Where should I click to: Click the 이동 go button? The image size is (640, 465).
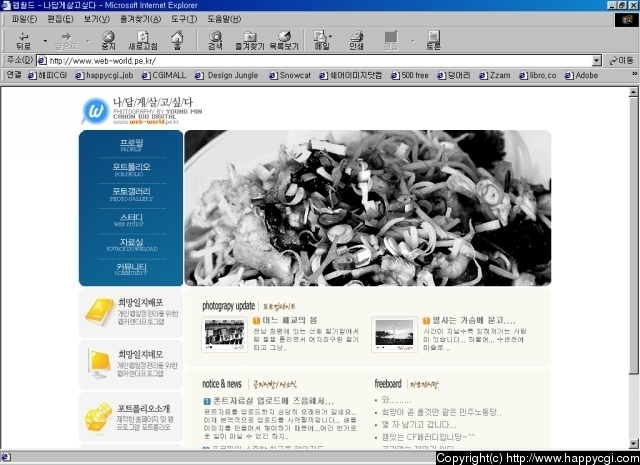[x=621, y=61]
